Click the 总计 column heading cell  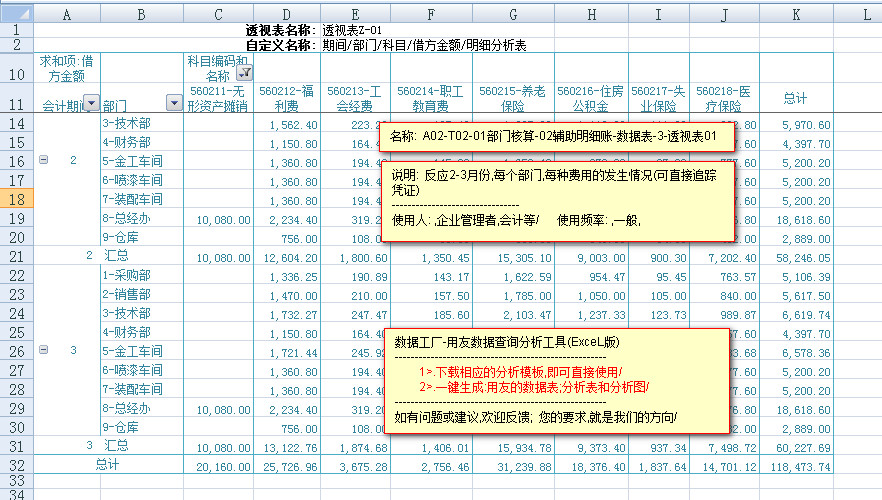click(x=796, y=98)
